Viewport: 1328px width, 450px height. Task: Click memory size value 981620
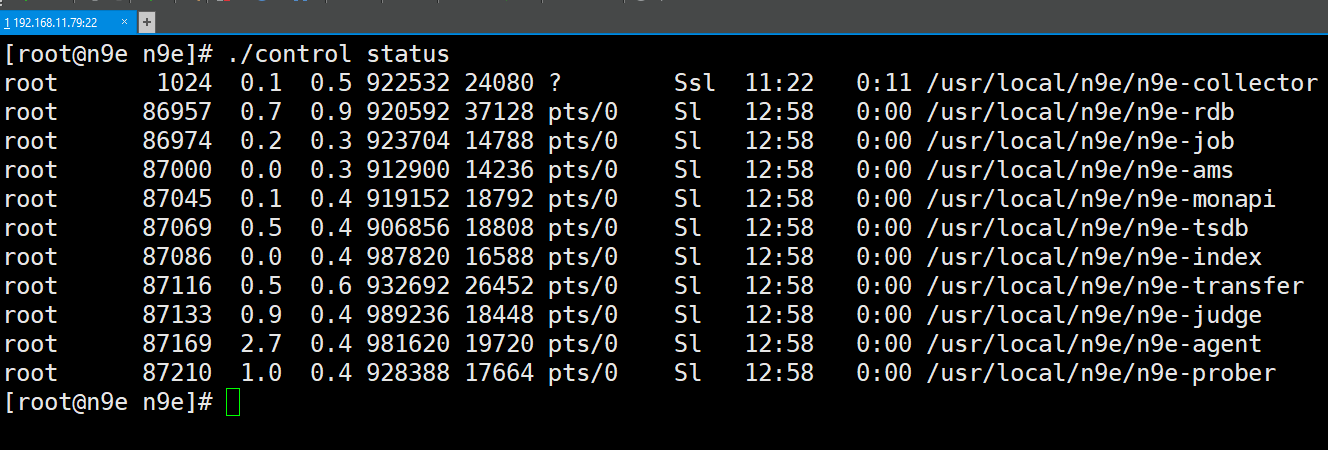408,344
